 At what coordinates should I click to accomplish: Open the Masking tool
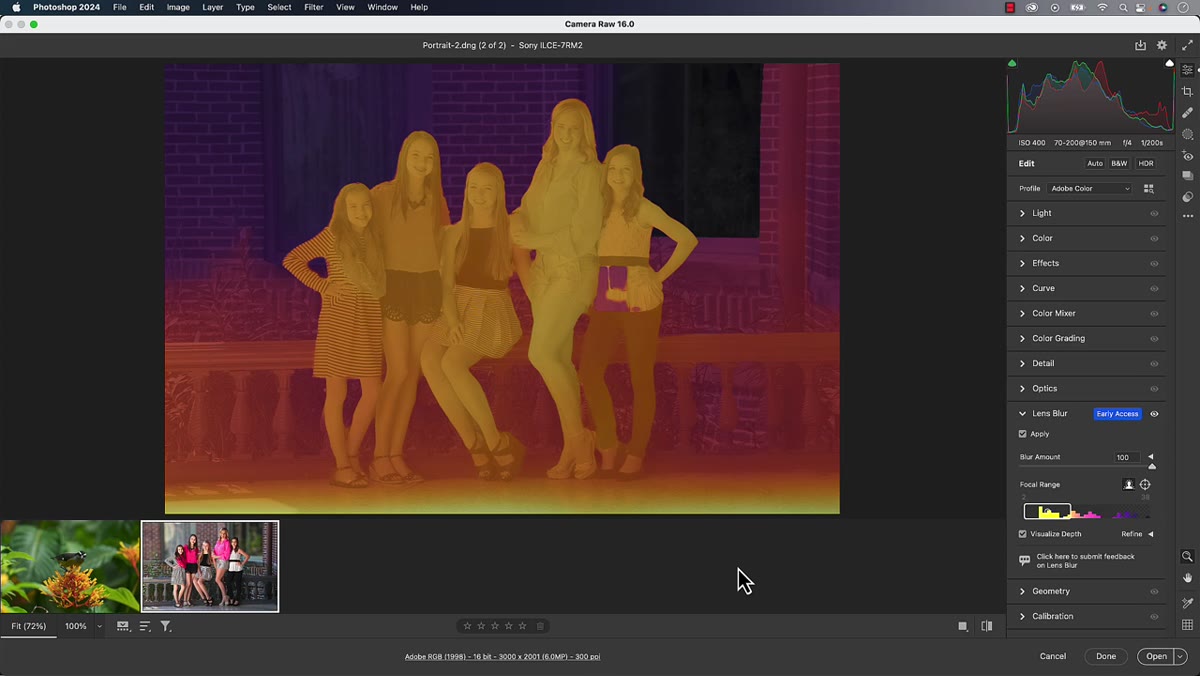point(1187,134)
